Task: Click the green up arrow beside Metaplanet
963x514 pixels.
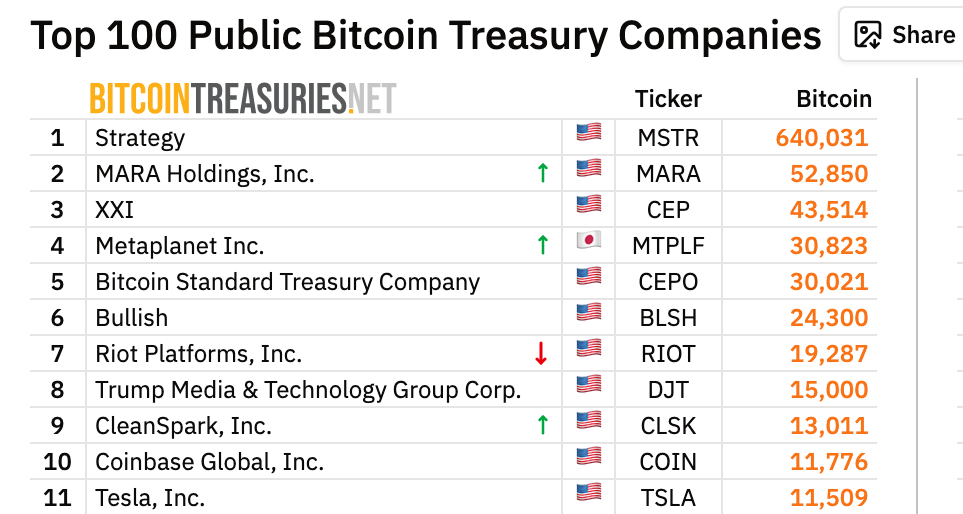Action: pyautogui.click(x=542, y=245)
